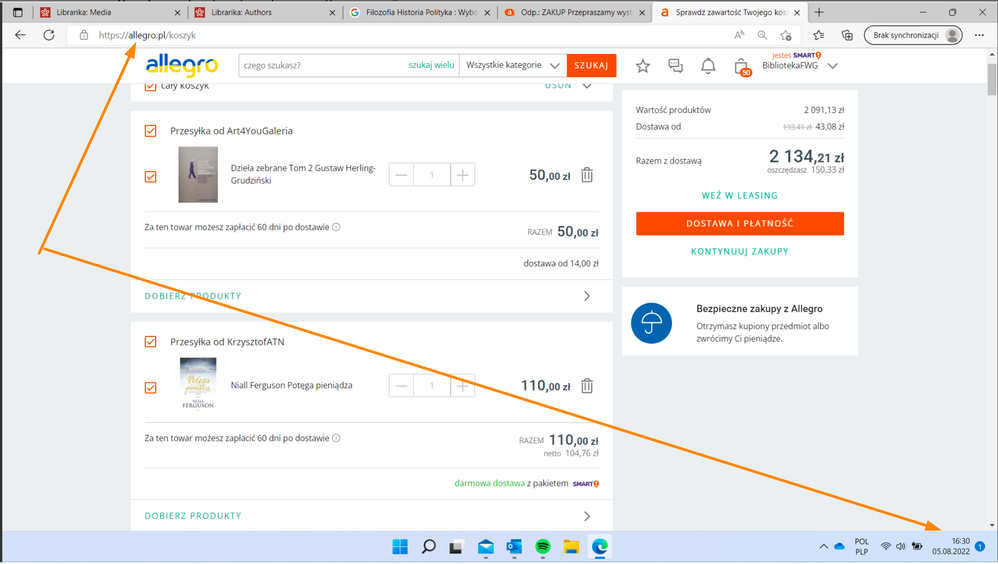
Task: Expand Dobierz produkty arrow for KrzysztofATN
Action: [587, 516]
